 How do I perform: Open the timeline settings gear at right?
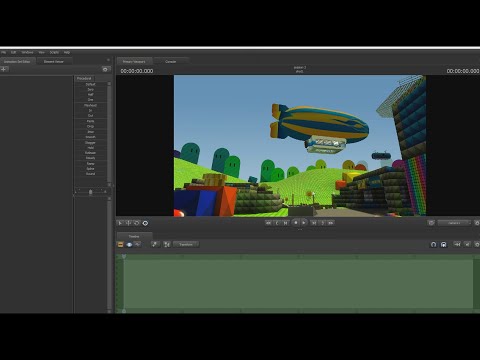477,245
